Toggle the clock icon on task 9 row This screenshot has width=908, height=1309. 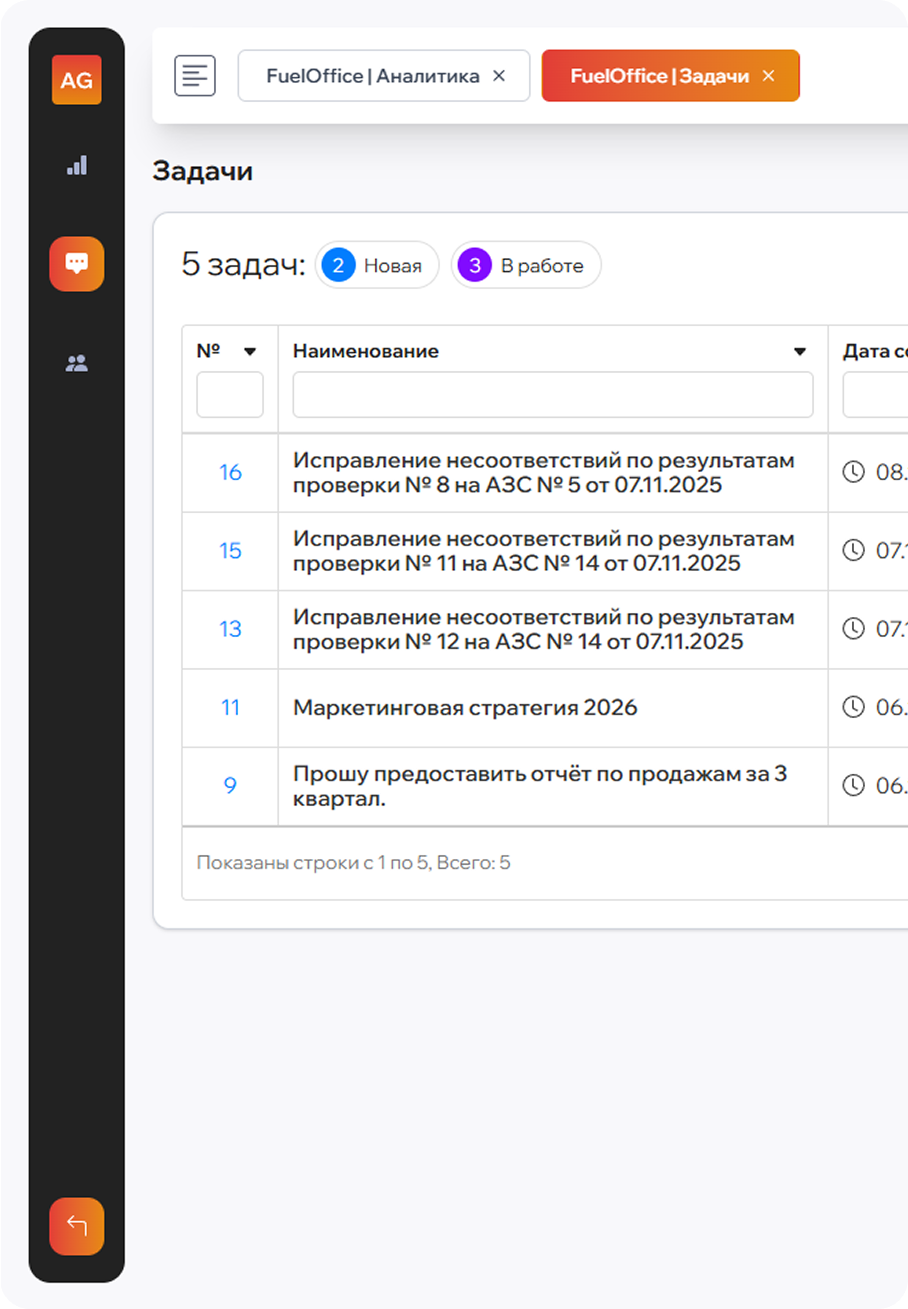853,784
